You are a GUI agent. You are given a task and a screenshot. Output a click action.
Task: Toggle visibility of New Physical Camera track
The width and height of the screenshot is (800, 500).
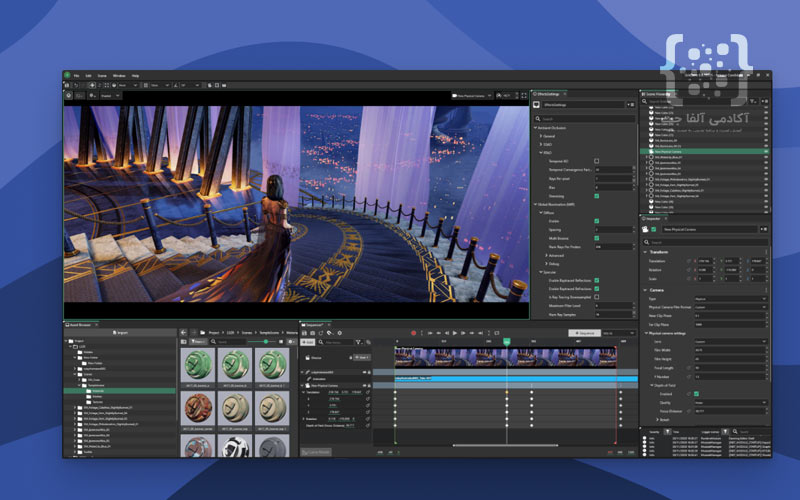[364, 386]
